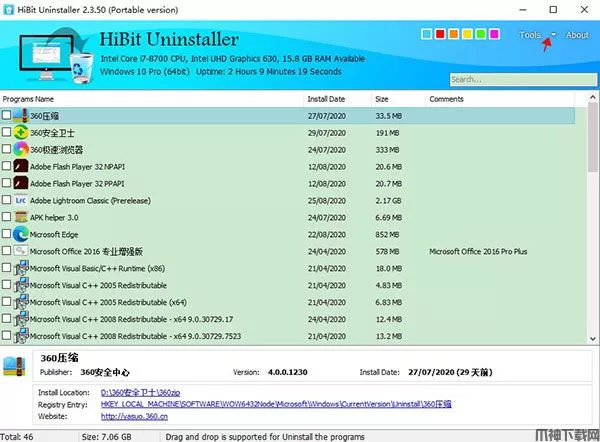Viewport: 600px width, 442px height.
Task: Open the HKEY_LOCAL_MACHINE registry entry link
Action: coord(276,404)
